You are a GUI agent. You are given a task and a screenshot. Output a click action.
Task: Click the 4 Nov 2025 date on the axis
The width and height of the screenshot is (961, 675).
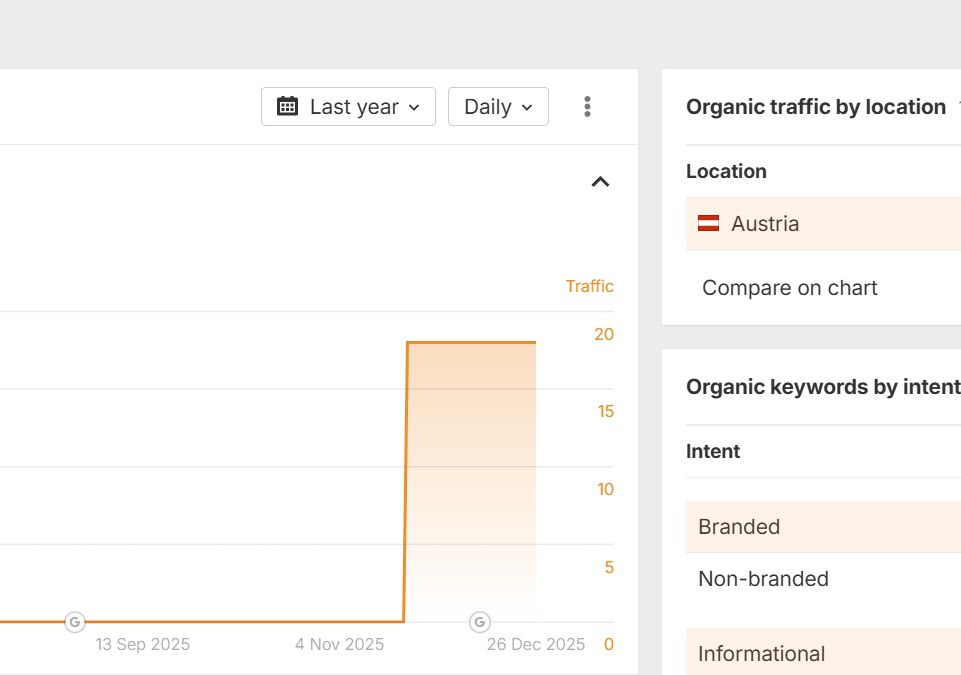click(x=339, y=644)
